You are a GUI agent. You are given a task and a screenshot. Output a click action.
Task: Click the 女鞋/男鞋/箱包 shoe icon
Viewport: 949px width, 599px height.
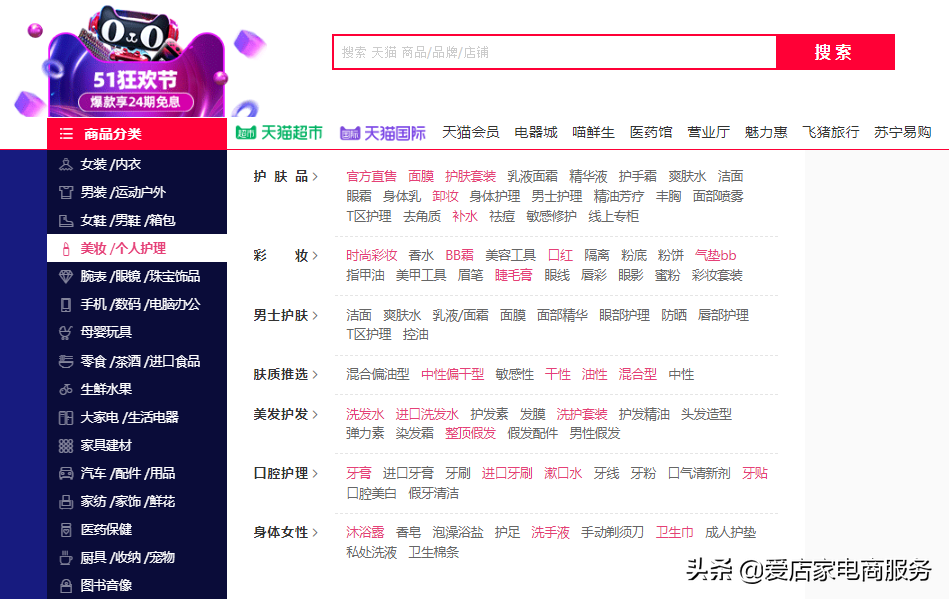click(65, 221)
